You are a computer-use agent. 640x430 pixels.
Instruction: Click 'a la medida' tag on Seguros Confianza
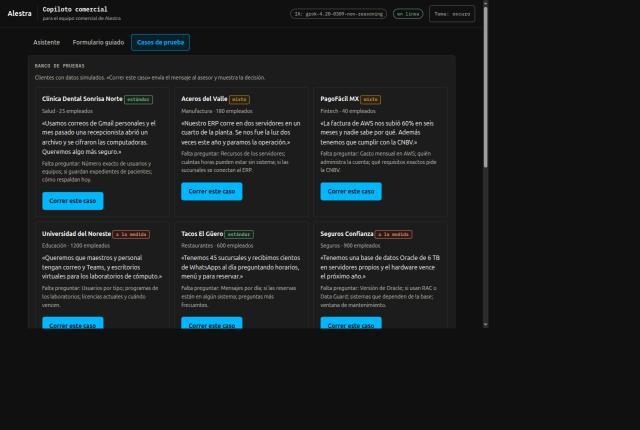393,235
